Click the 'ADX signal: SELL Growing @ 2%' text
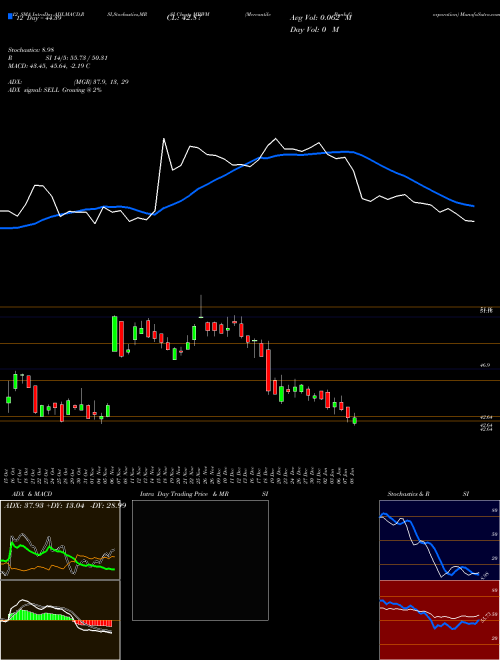Viewport: 500px width, 660px height. (55, 90)
